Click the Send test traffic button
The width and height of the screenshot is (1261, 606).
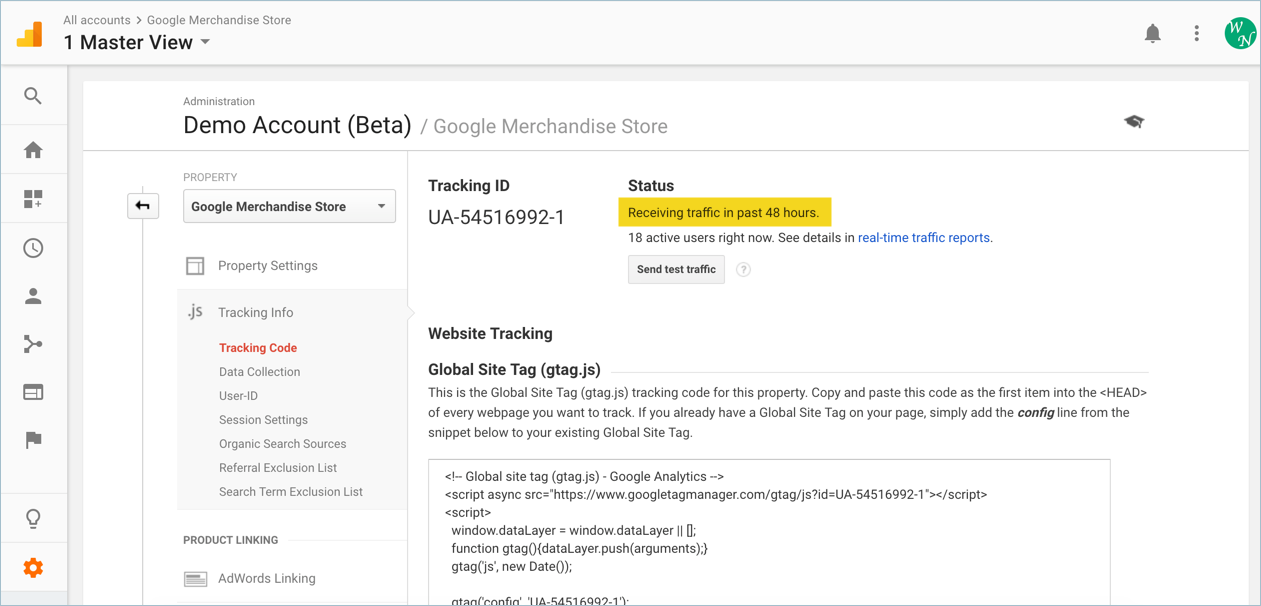[676, 270]
